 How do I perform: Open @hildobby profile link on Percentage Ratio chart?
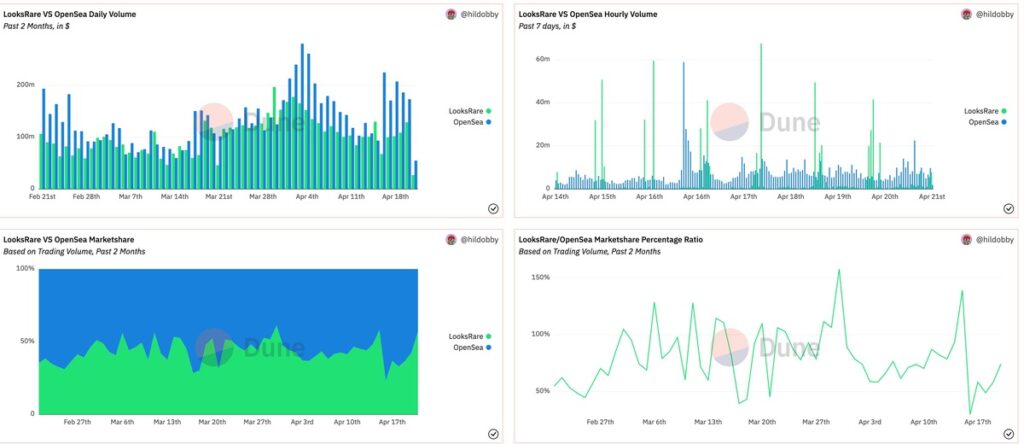coord(994,240)
